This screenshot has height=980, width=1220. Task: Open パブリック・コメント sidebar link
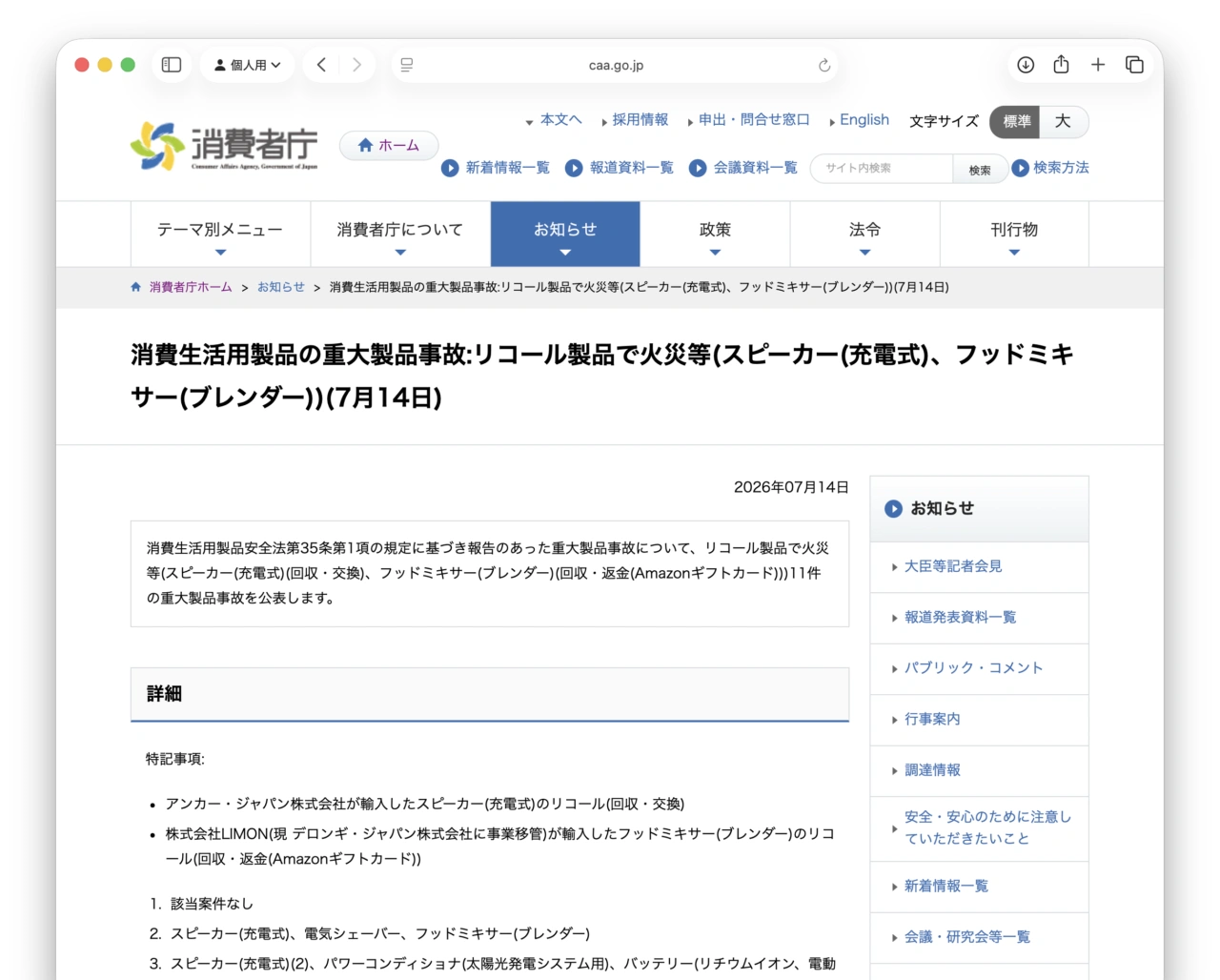pos(973,668)
